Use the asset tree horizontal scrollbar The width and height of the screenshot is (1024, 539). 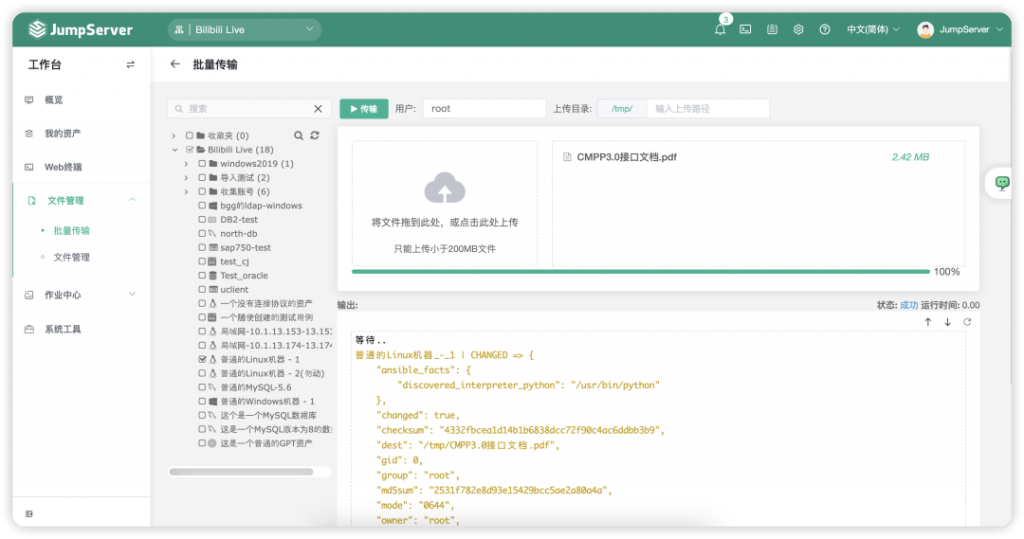coord(241,472)
